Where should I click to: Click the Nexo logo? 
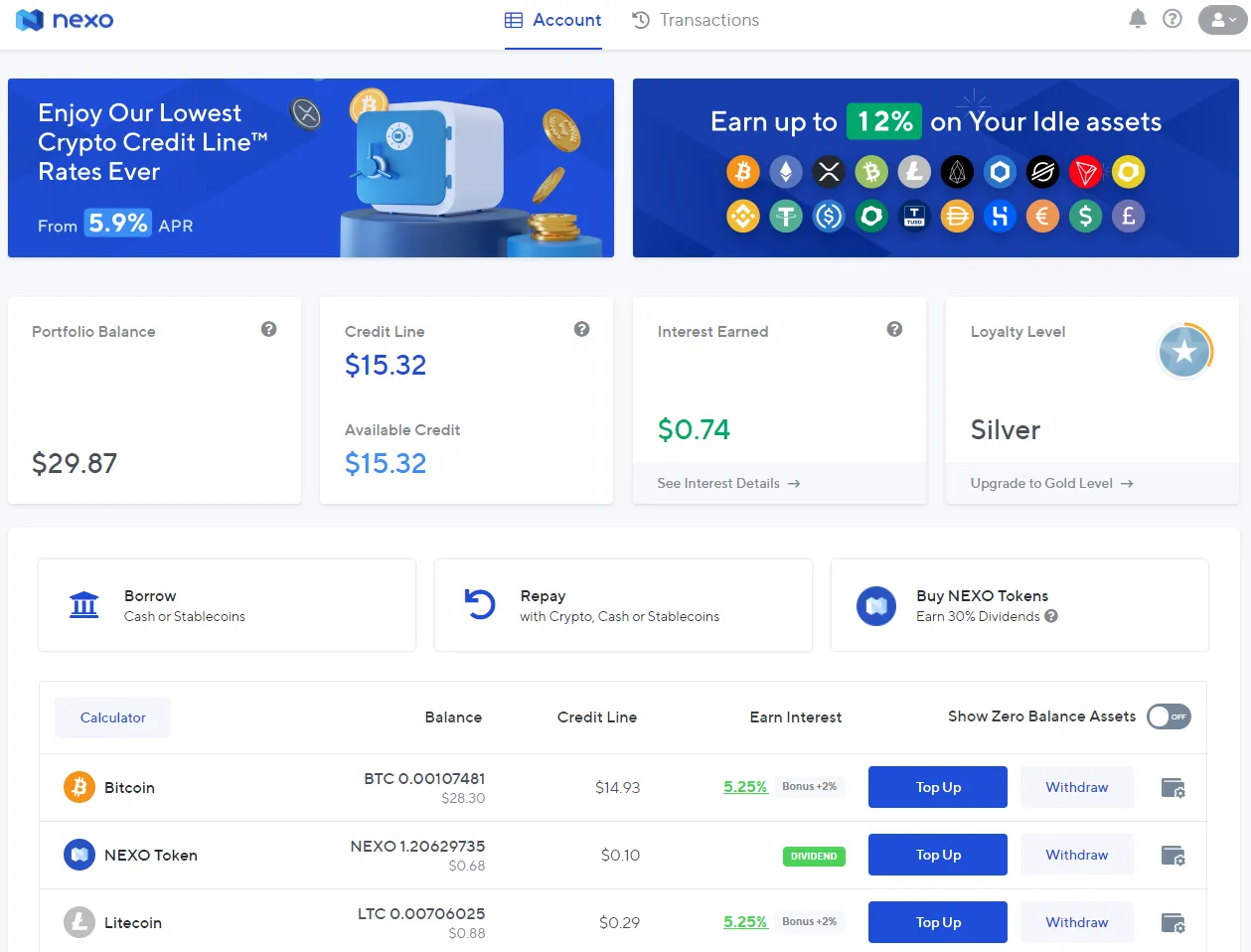point(65,20)
